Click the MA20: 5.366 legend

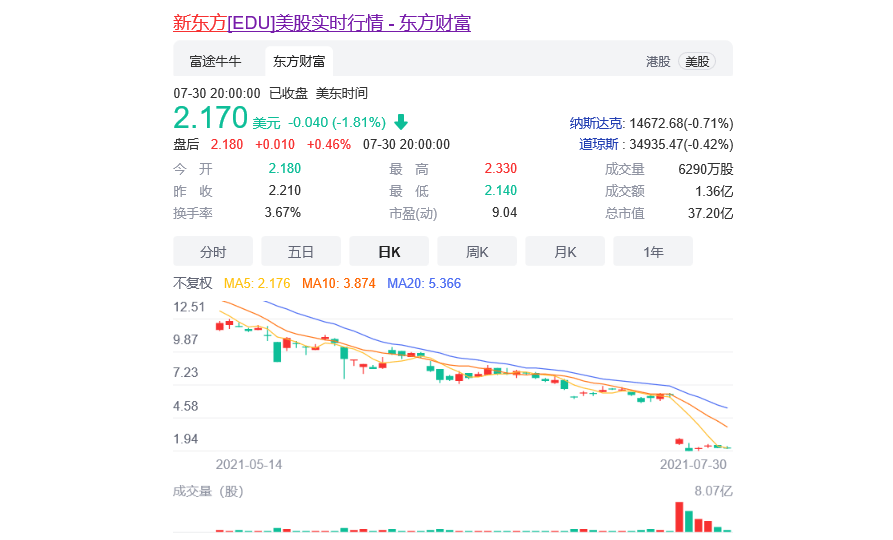[424, 283]
